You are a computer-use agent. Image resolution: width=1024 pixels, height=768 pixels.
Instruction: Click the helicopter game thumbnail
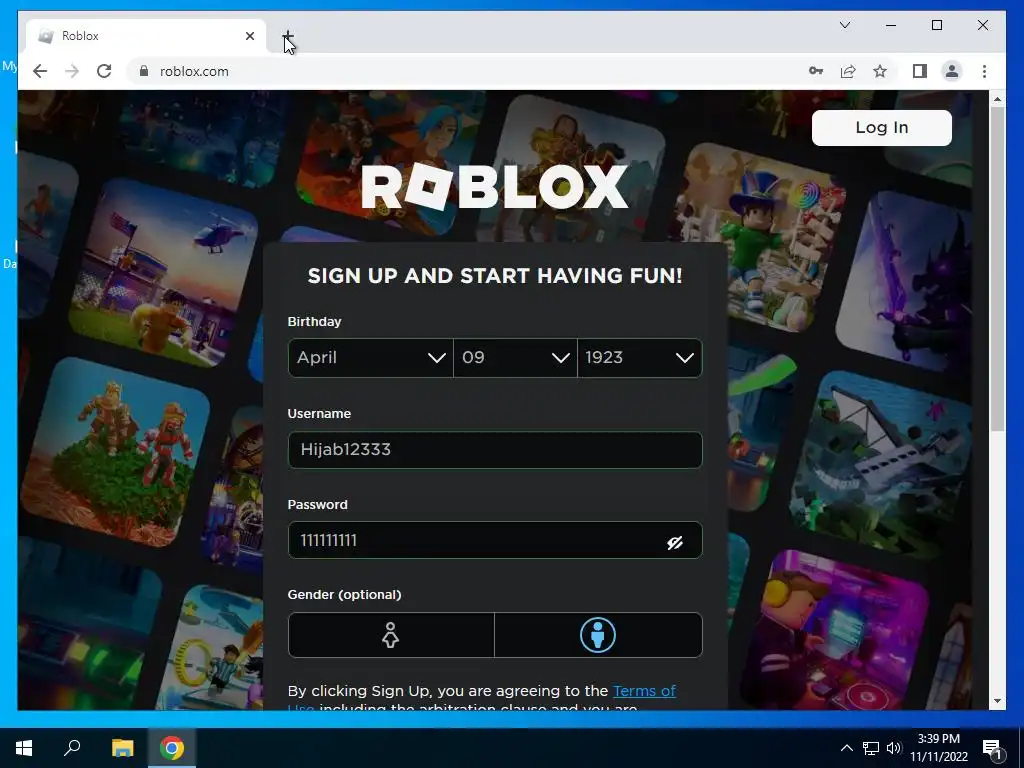(163, 272)
